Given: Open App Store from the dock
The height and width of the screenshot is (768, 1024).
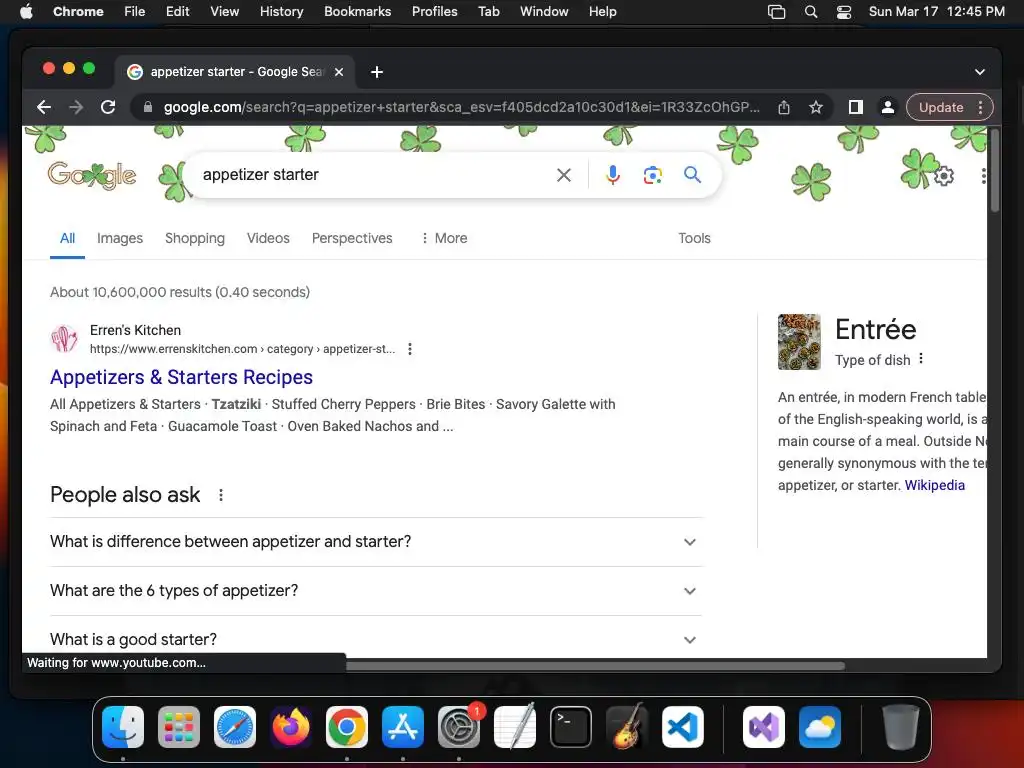Looking at the screenshot, I should [403, 727].
